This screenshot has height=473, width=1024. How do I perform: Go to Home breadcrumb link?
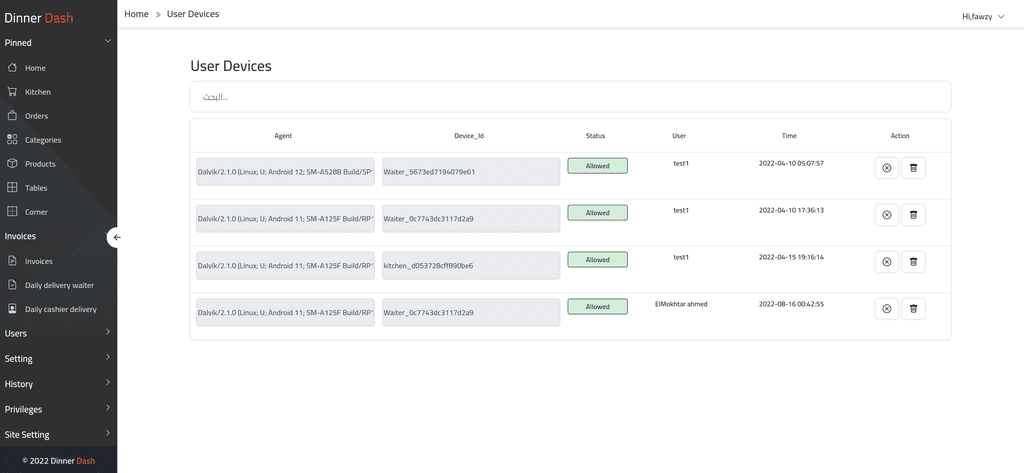click(x=136, y=14)
